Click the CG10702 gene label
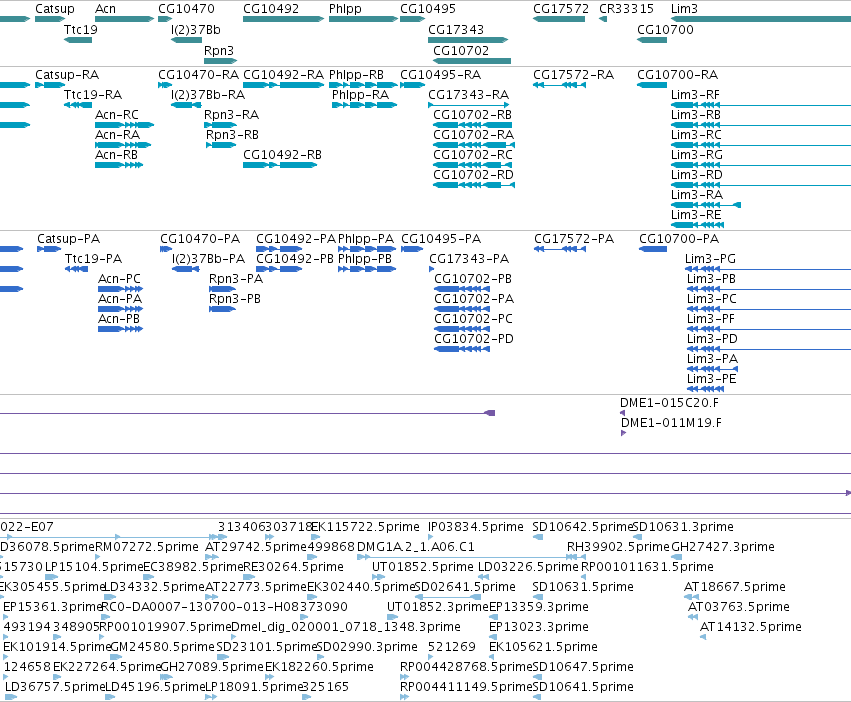851x702 pixels. click(461, 50)
